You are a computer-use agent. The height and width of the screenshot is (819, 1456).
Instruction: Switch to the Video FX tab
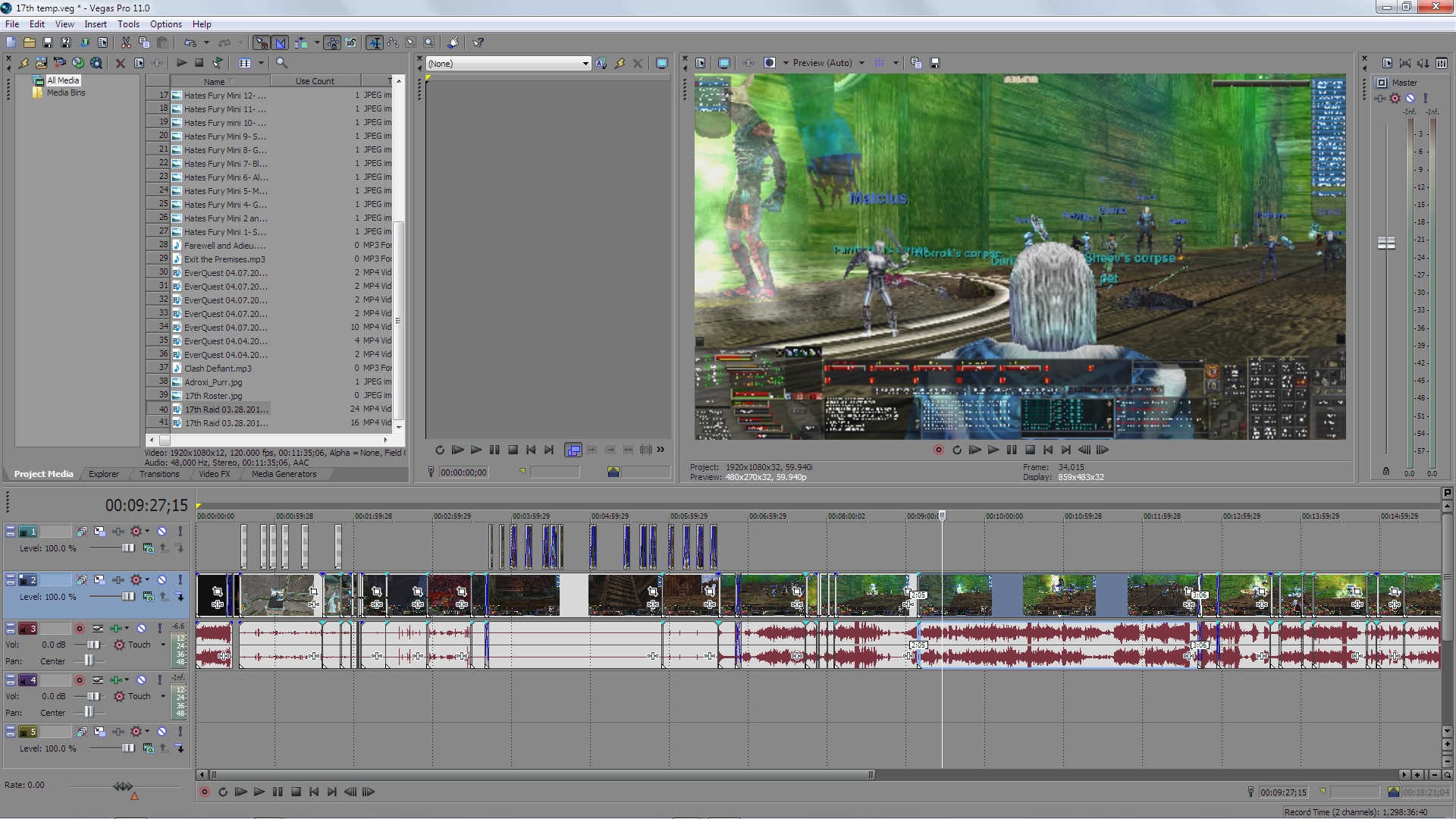click(214, 474)
